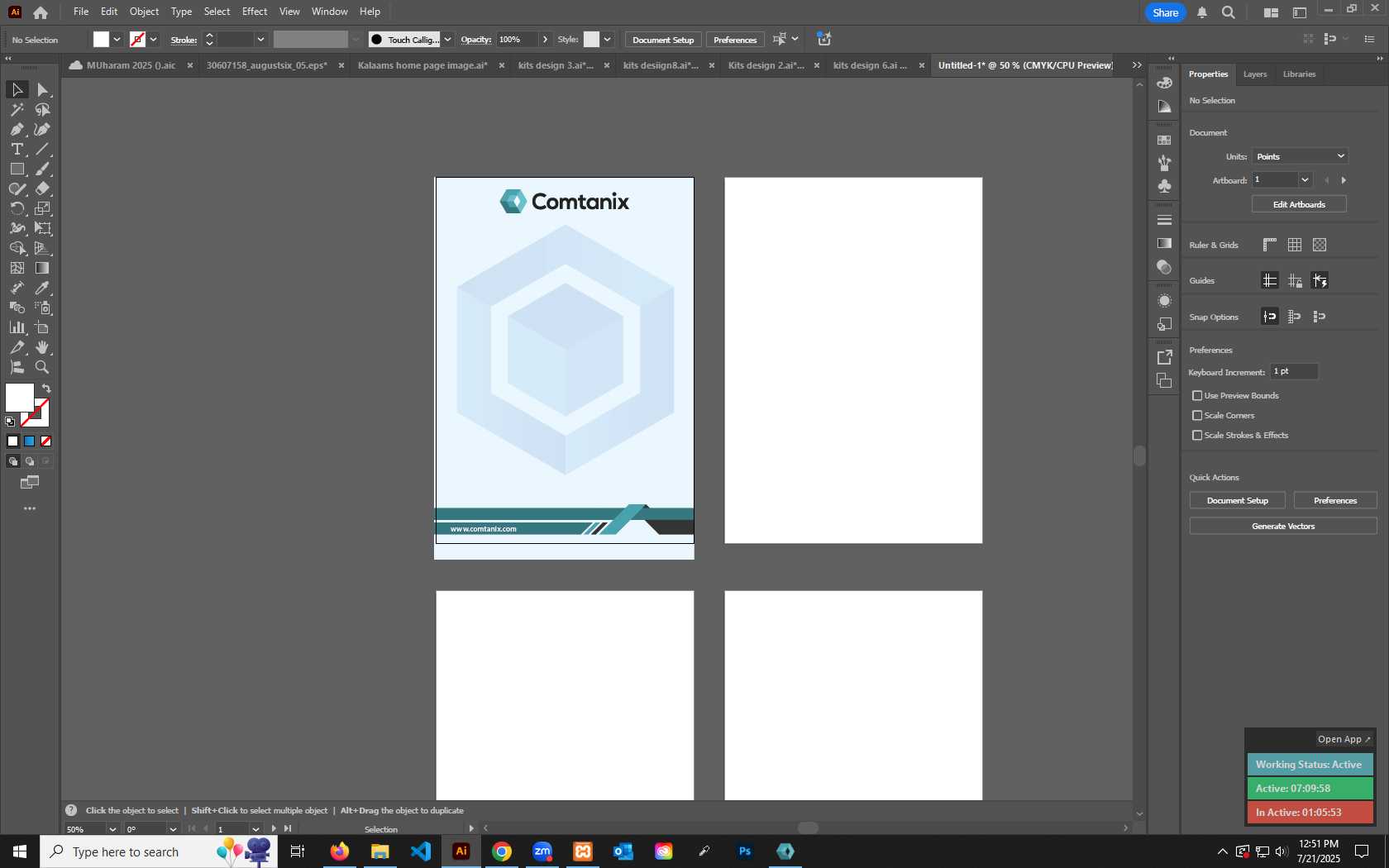This screenshot has width=1389, height=868.
Task: Click the large Fill color swatch in toolbar
Action: [20, 398]
